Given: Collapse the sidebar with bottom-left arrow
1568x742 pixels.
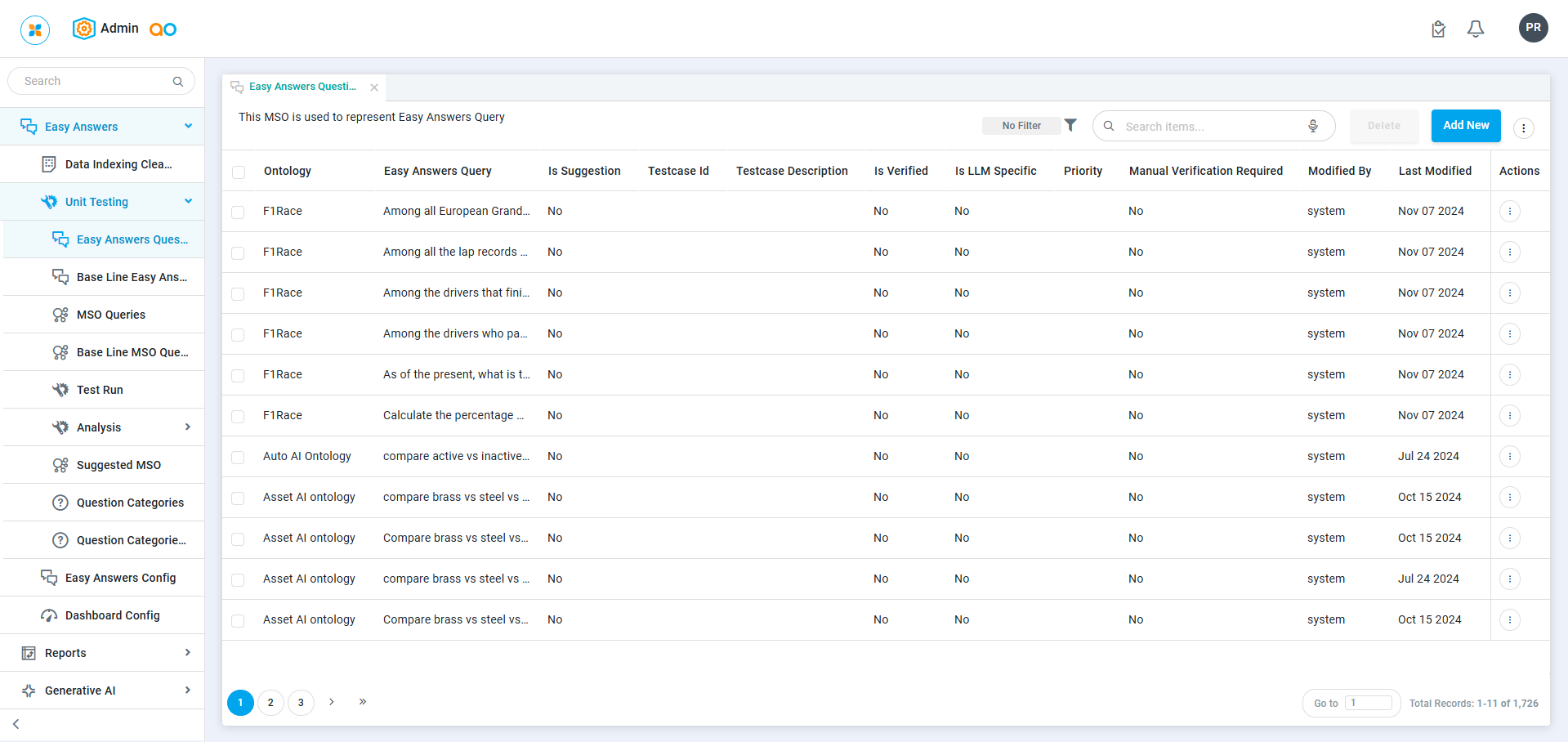Looking at the screenshot, I should coord(16,724).
